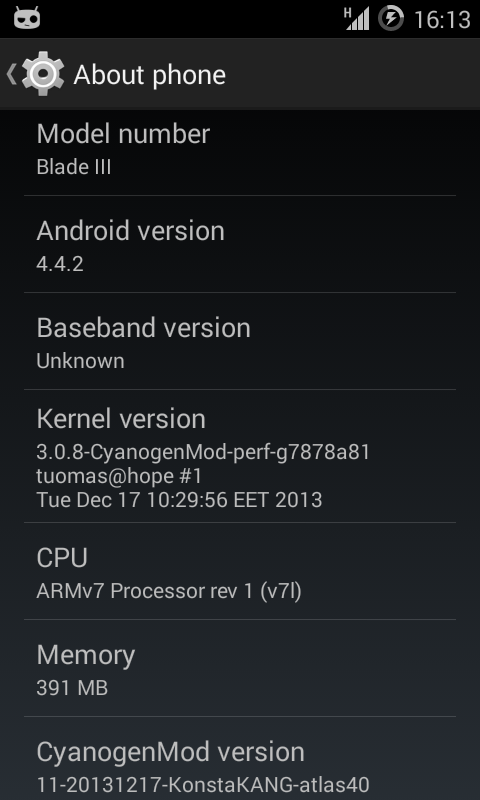Tap the 'ARMv7 Processor rev 1' text
Image resolution: width=480 pixels, height=800 pixels.
pos(145,591)
